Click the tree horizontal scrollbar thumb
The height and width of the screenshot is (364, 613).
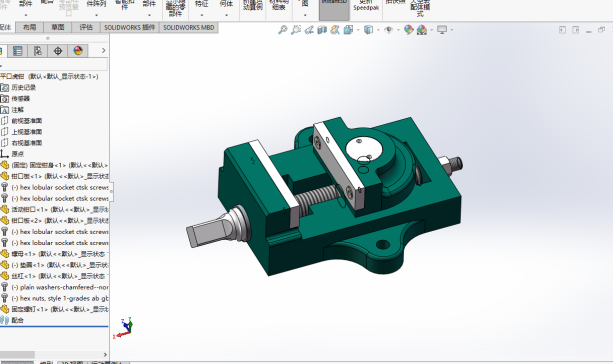tap(17, 355)
